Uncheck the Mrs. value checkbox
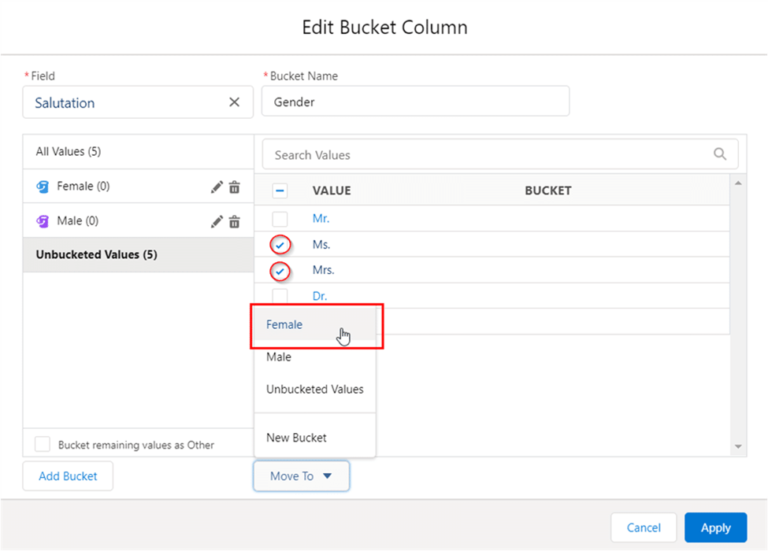 click(x=280, y=271)
